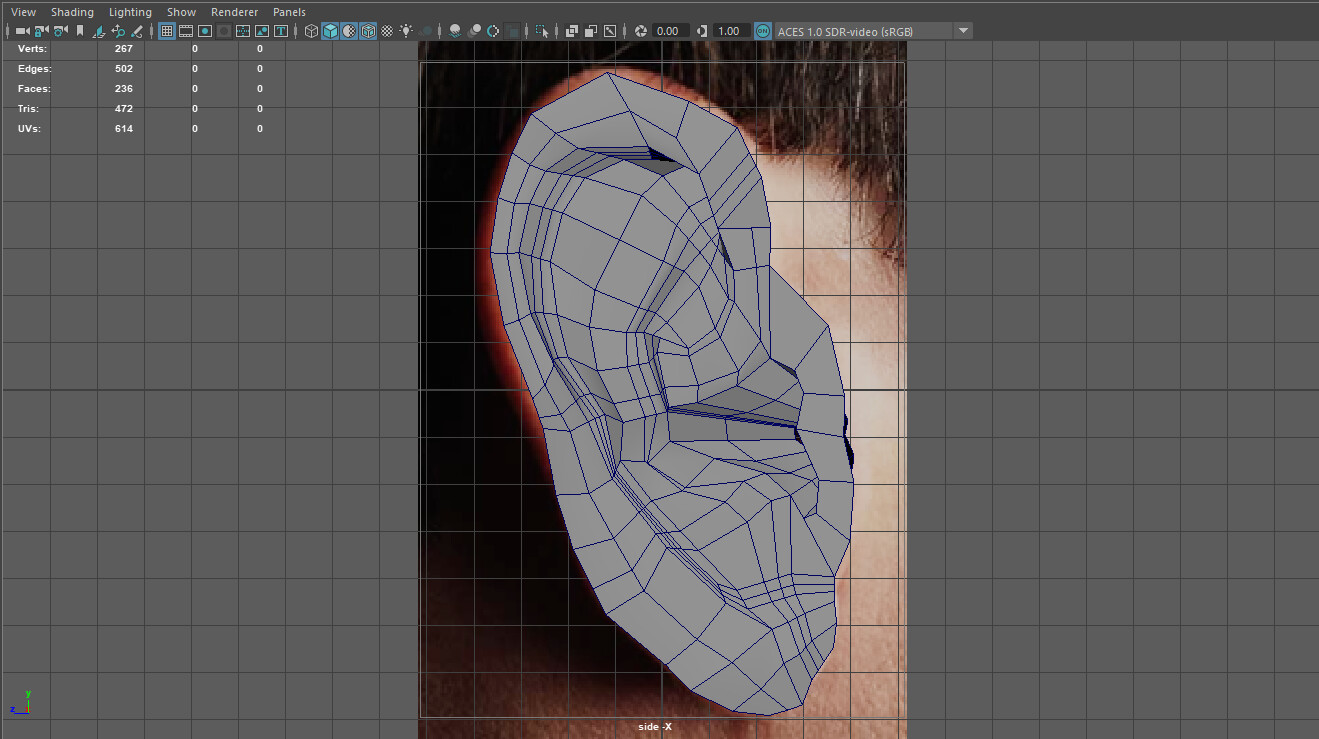Open the Shading menu
This screenshot has width=1319, height=739.
72,12
